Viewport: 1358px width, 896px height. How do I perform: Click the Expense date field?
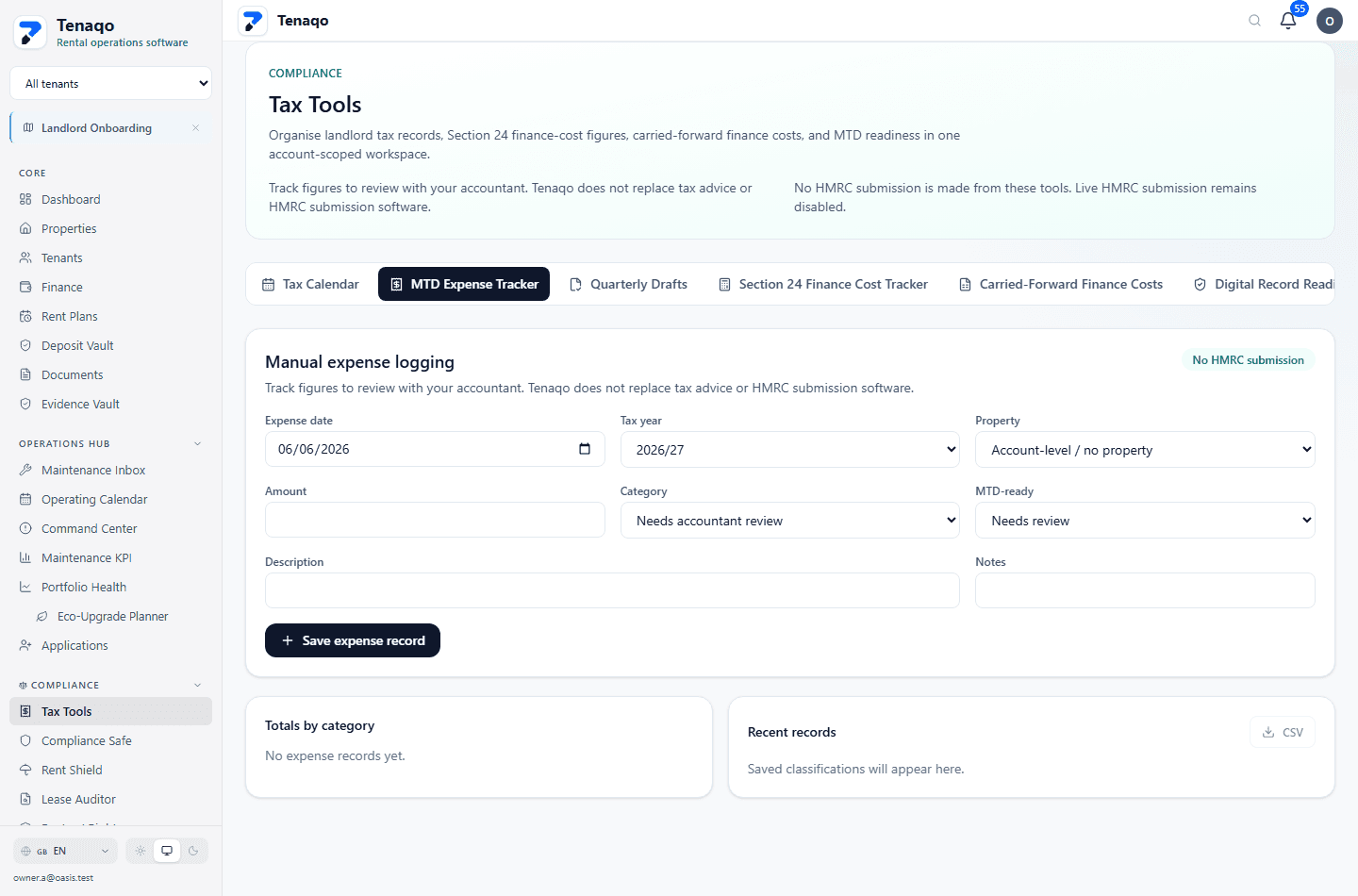click(435, 449)
